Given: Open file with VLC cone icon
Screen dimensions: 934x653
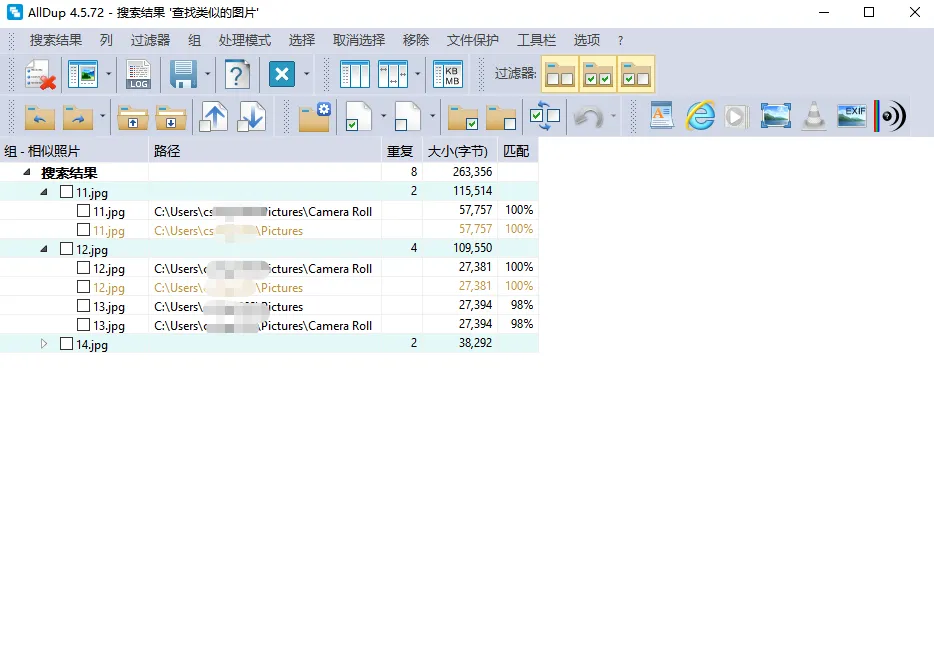Looking at the screenshot, I should click(814, 116).
